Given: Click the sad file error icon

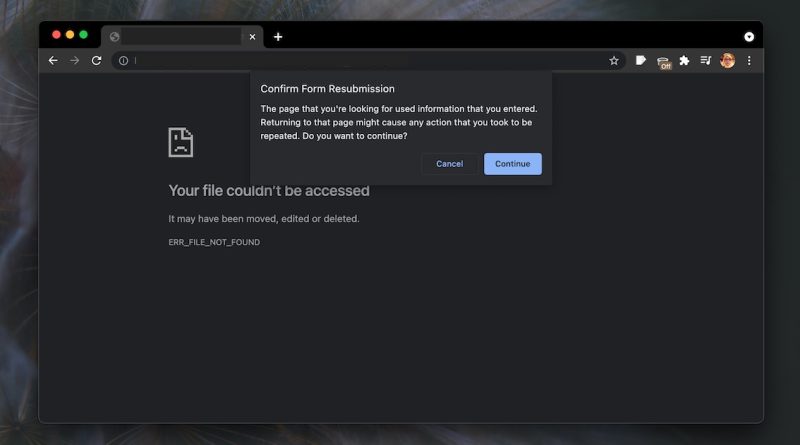Looking at the screenshot, I should [x=181, y=142].
